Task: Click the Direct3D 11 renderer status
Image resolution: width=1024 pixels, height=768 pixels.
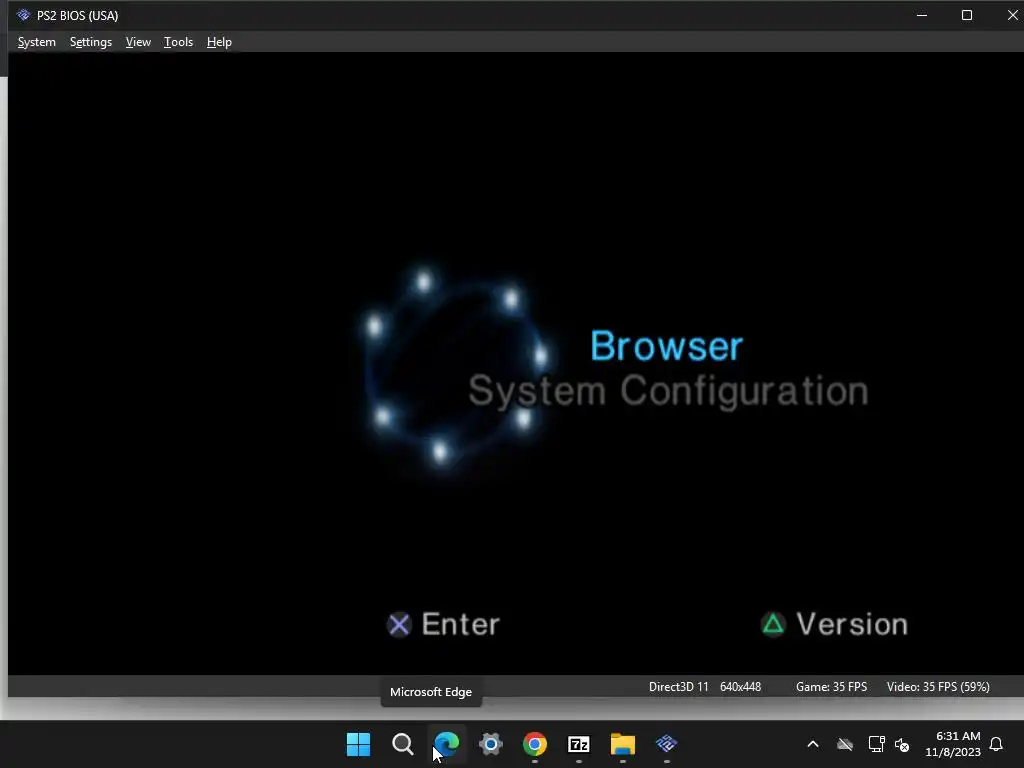Action: 679,686
